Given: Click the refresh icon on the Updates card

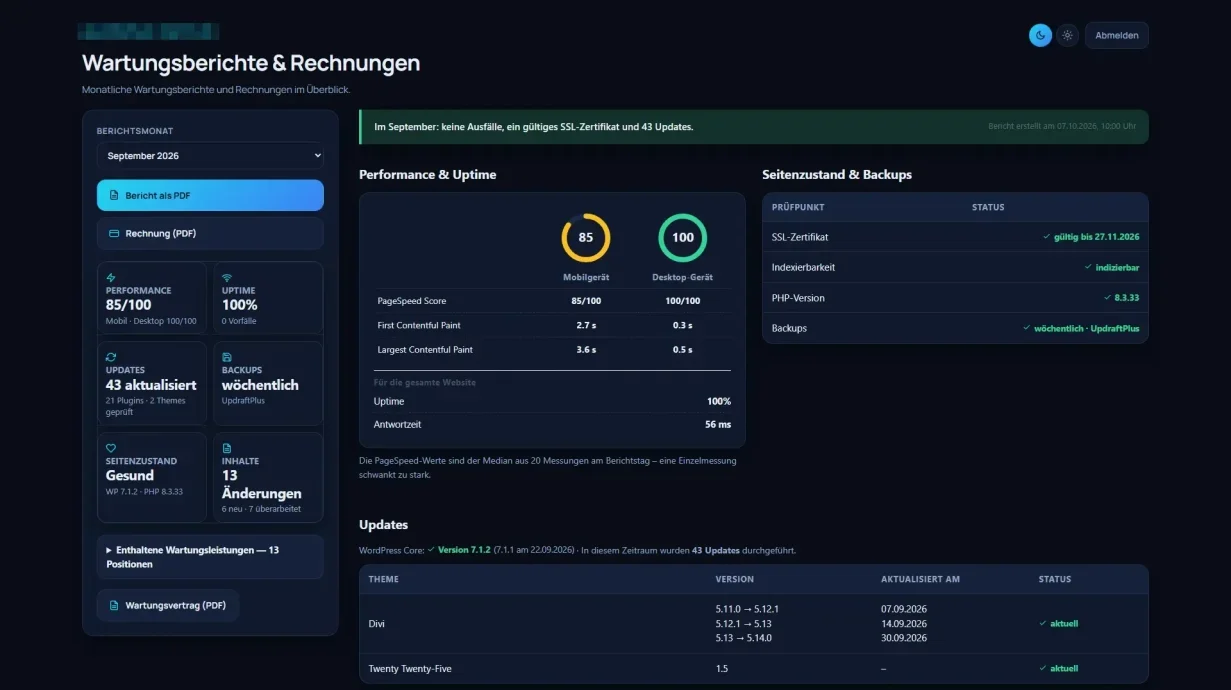Looking at the screenshot, I should click(x=111, y=357).
